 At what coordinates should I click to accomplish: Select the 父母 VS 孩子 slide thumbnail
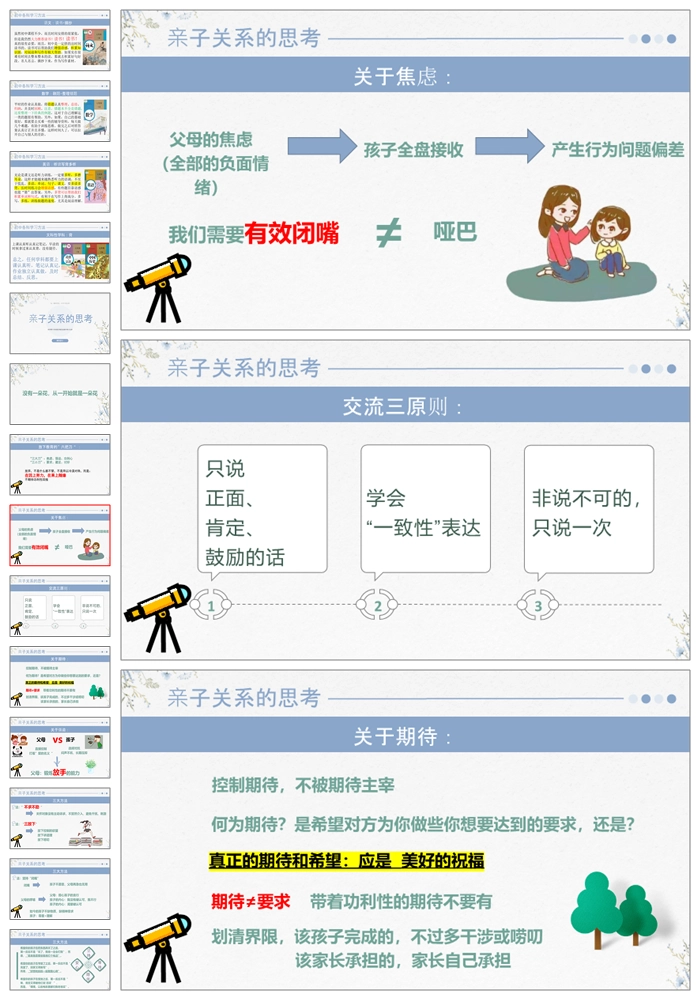click(x=60, y=748)
